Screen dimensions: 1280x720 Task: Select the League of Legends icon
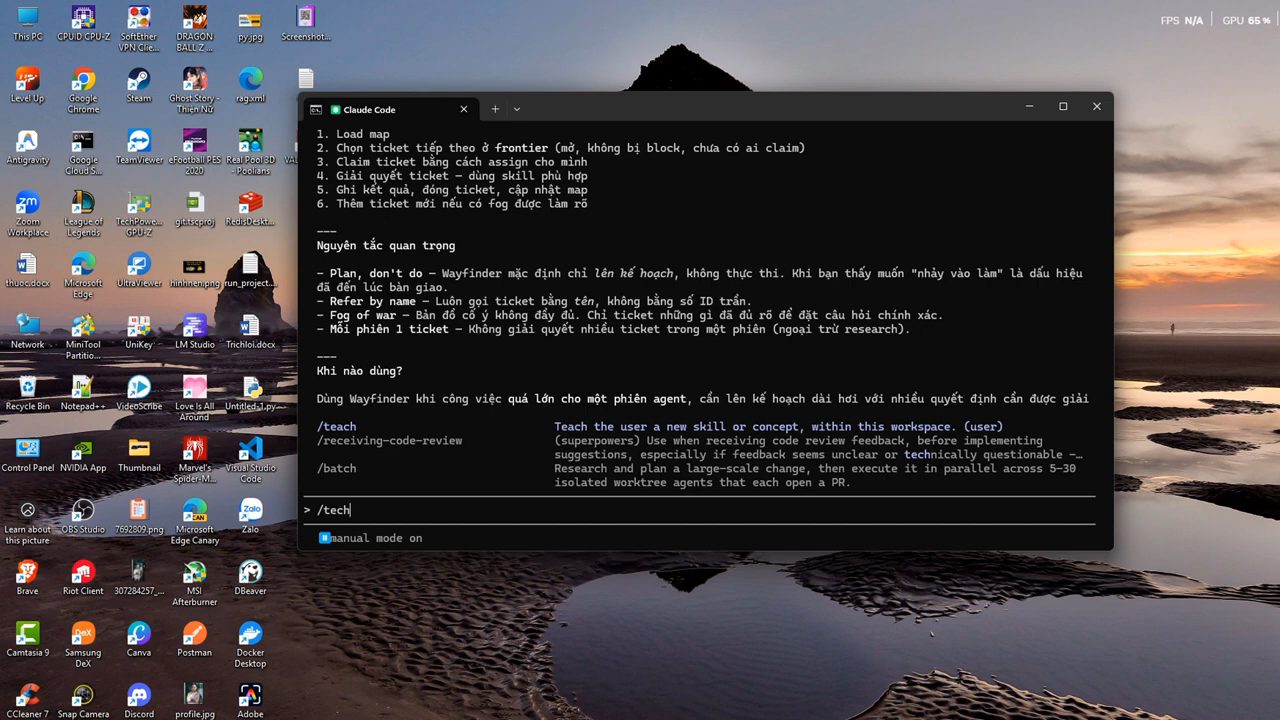point(83,213)
